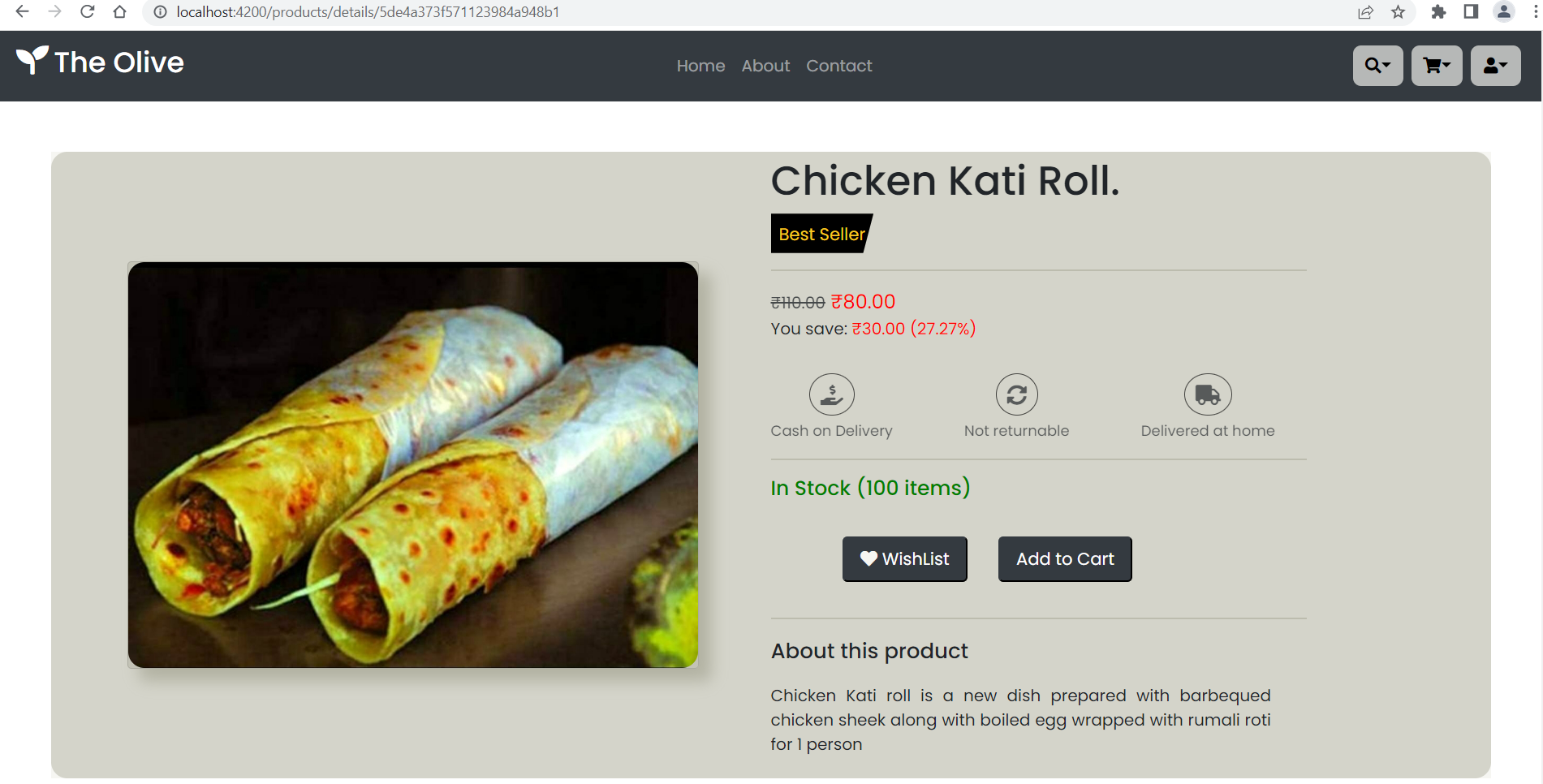This screenshot has width=1543, height=784.
Task: Open the About page from navbar
Action: coord(765,66)
